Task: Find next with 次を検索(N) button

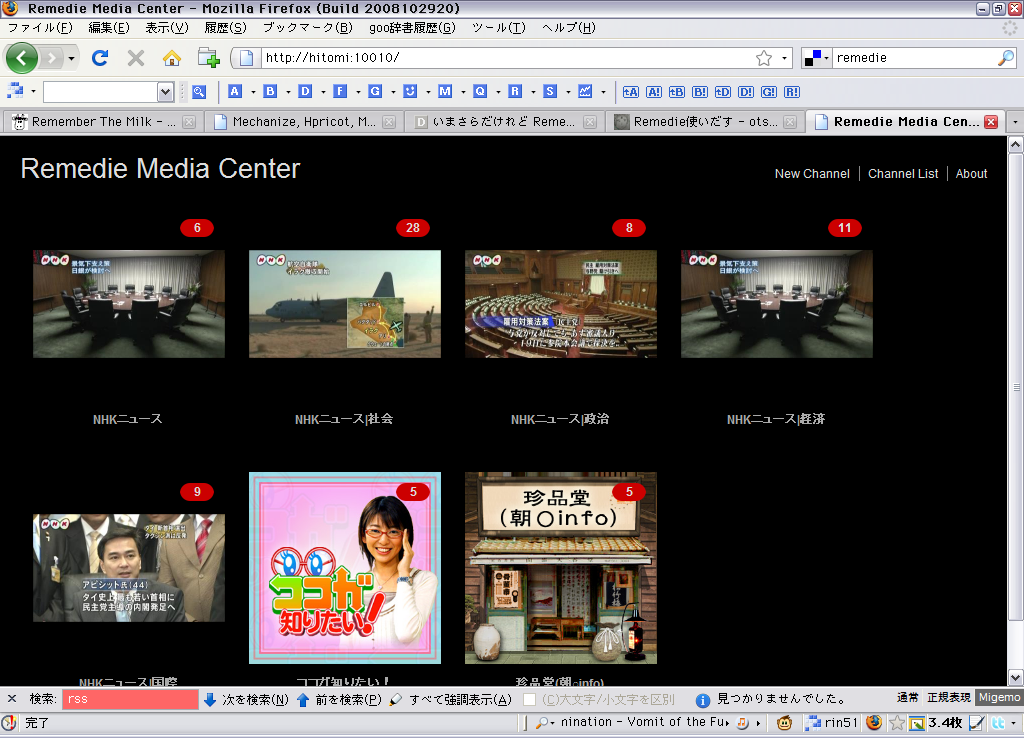Action: pyautogui.click(x=246, y=699)
